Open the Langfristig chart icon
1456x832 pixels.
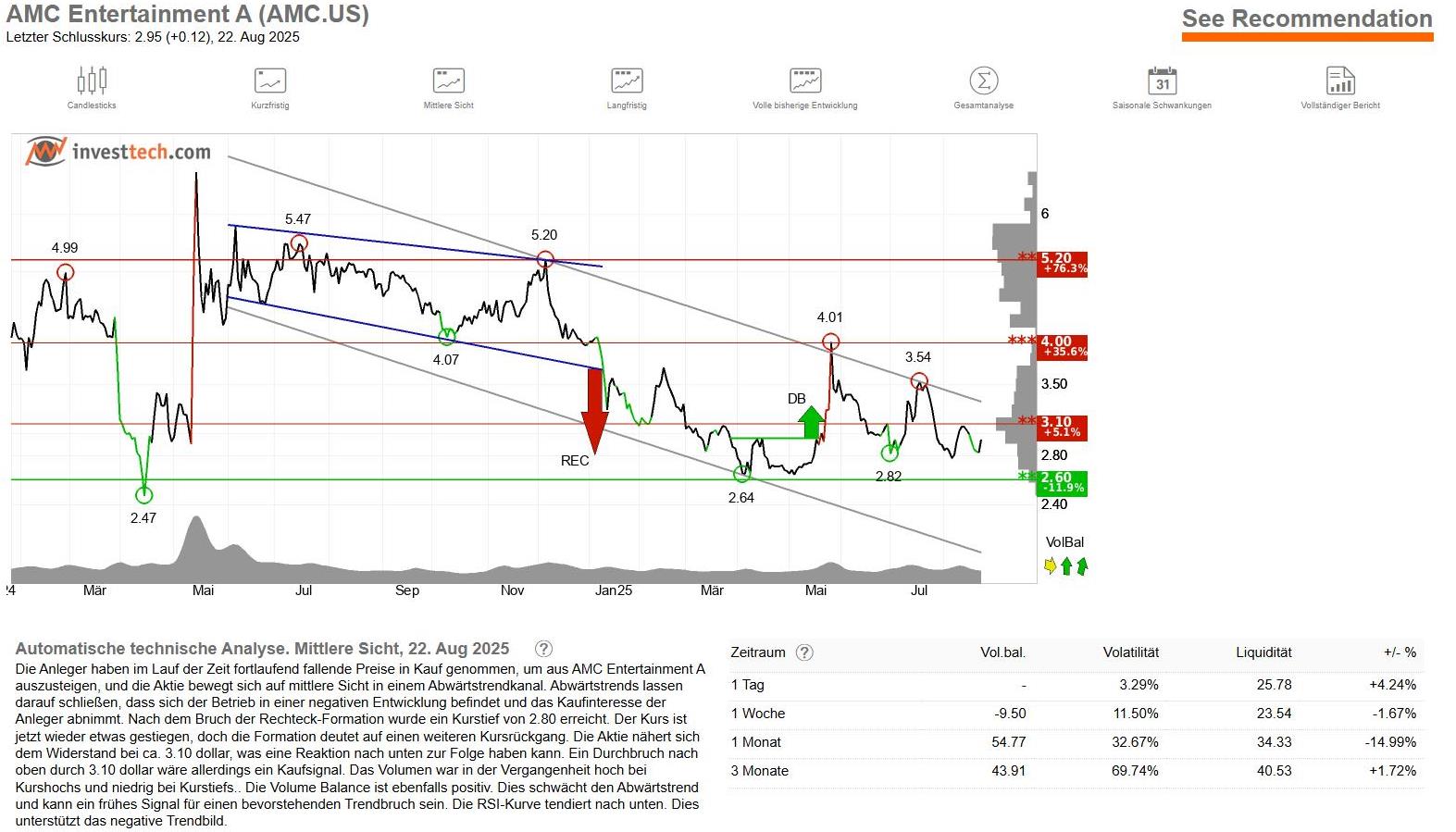tap(627, 81)
